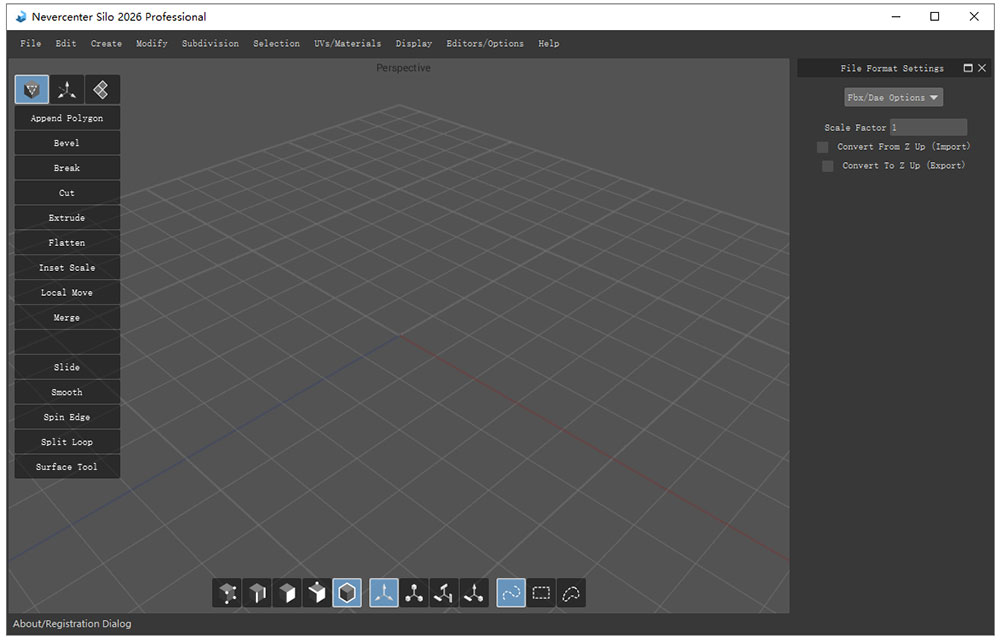Viewport: 1000px width, 640px height.
Task: Open the Subdivision menu
Action: pos(210,44)
